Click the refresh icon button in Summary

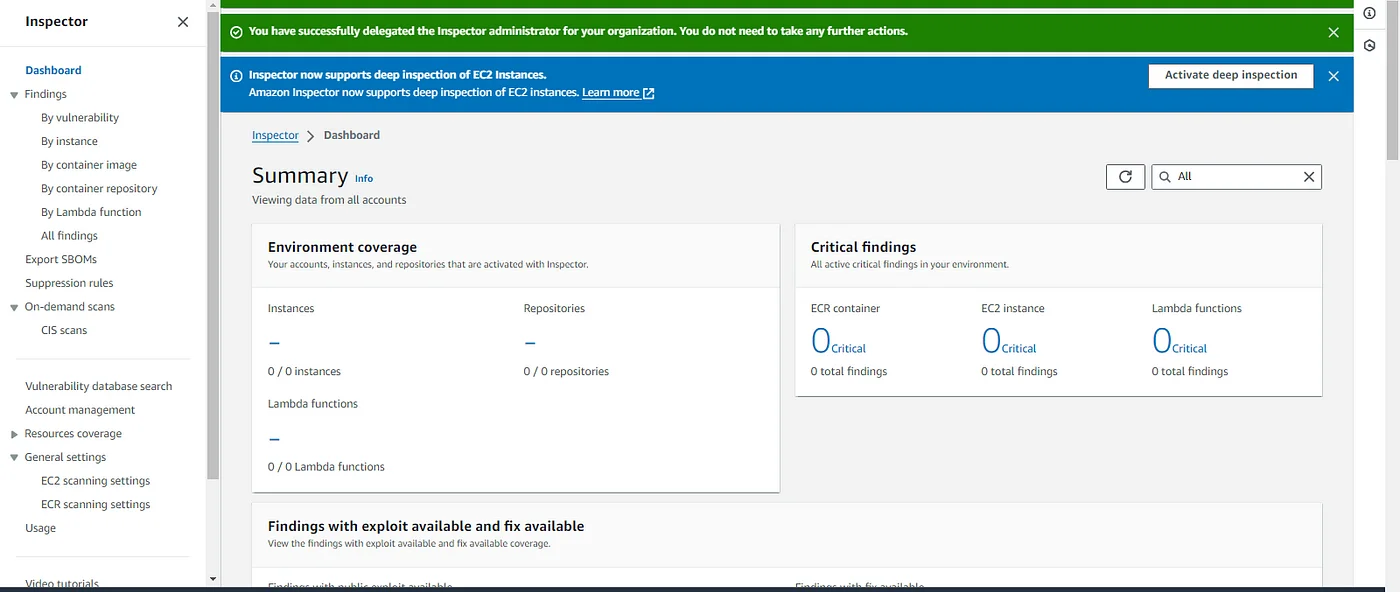point(1125,177)
